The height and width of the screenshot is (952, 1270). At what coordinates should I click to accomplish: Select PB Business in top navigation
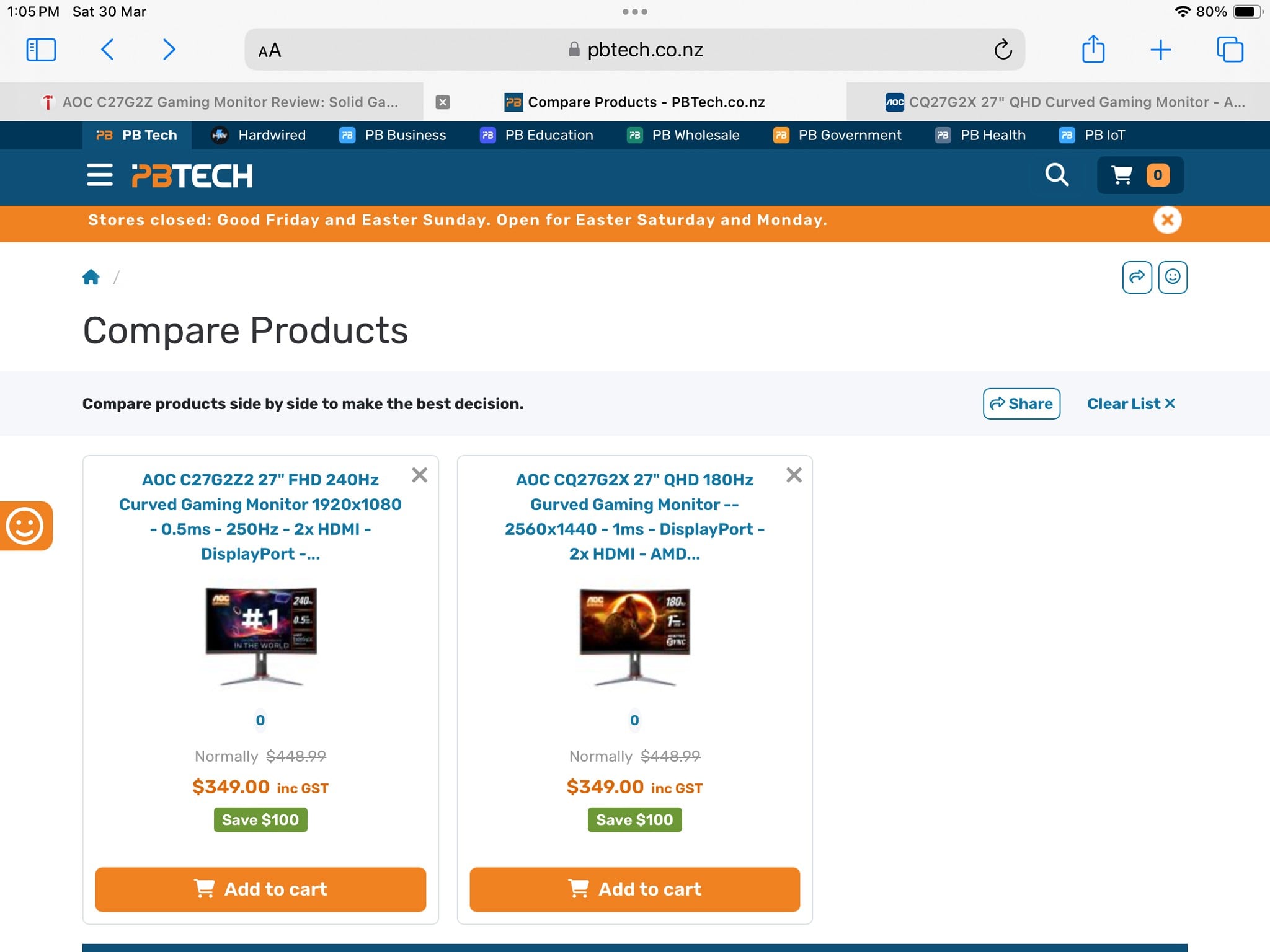[x=393, y=135]
